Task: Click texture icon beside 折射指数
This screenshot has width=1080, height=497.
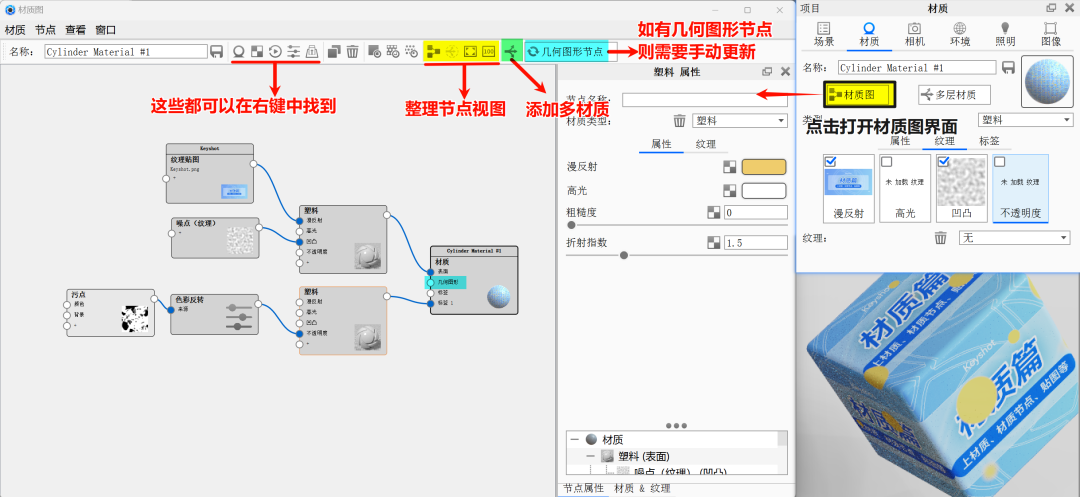Action: click(714, 242)
